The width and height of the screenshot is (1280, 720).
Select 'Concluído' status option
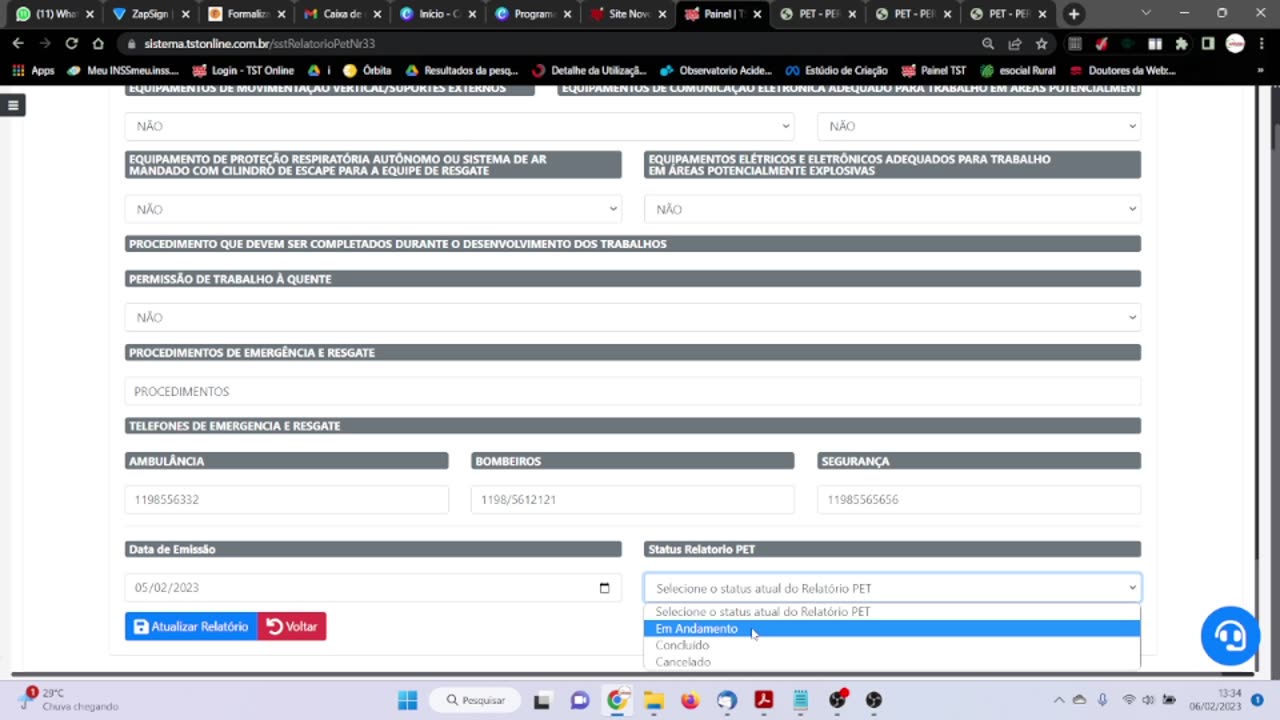coord(892,645)
